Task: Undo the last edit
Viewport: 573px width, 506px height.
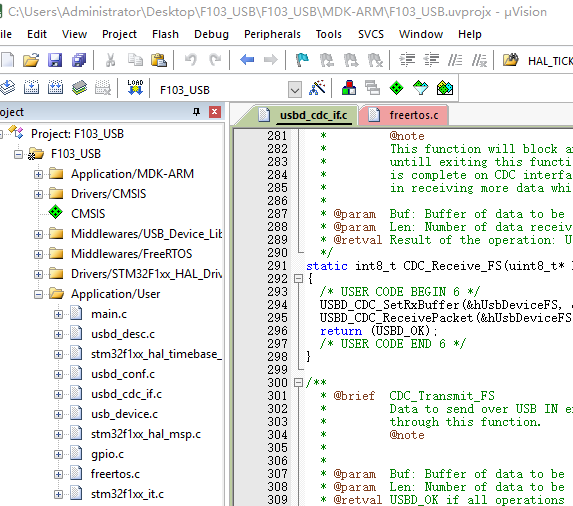Action: pos(191,60)
